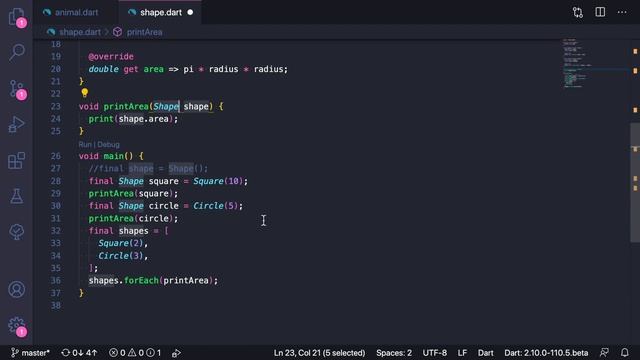The width and height of the screenshot is (640, 360).
Task: Select the shape.dart tab
Action: click(161, 13)
